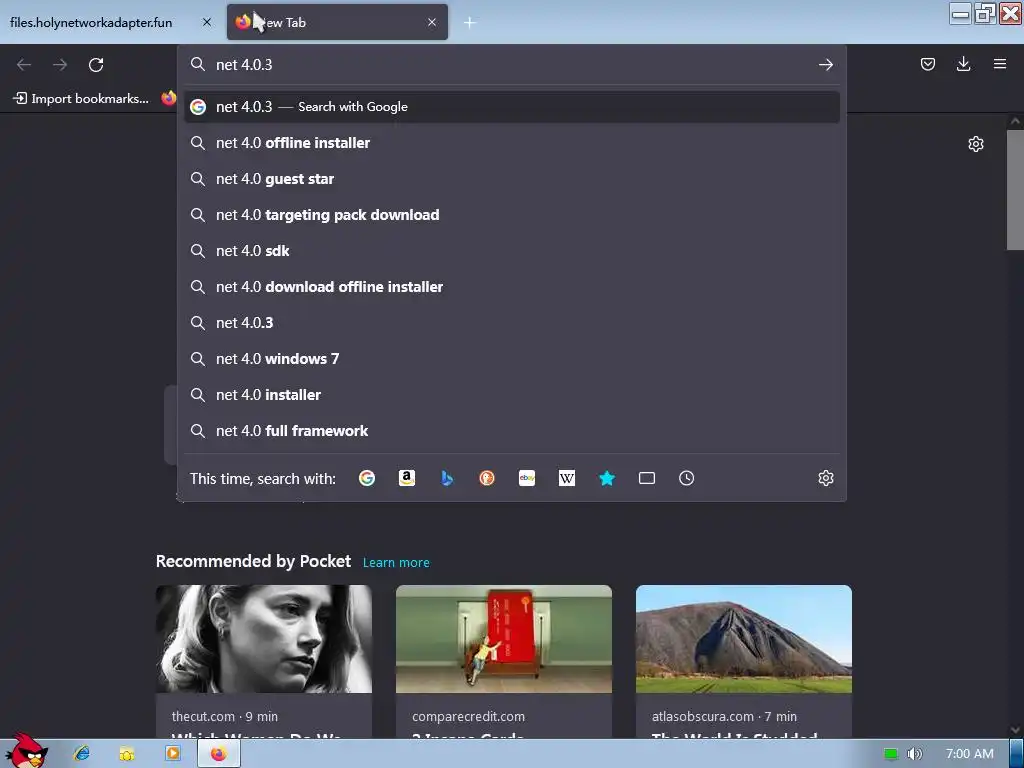Search this time with Google icon

click(x=367, y=478)
